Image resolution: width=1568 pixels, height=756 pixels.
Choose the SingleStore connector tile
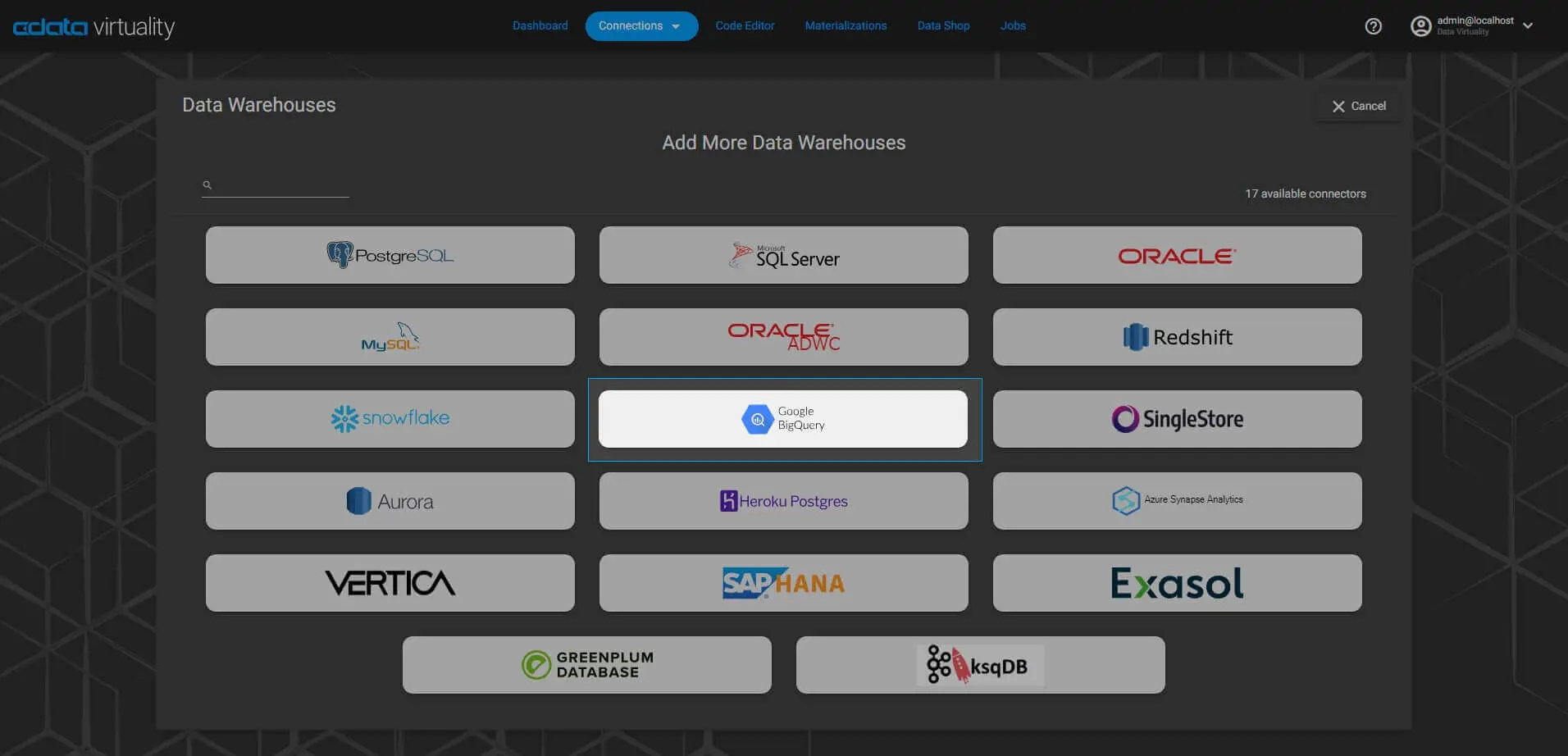pyautogui.click(x=1178, y=419)
